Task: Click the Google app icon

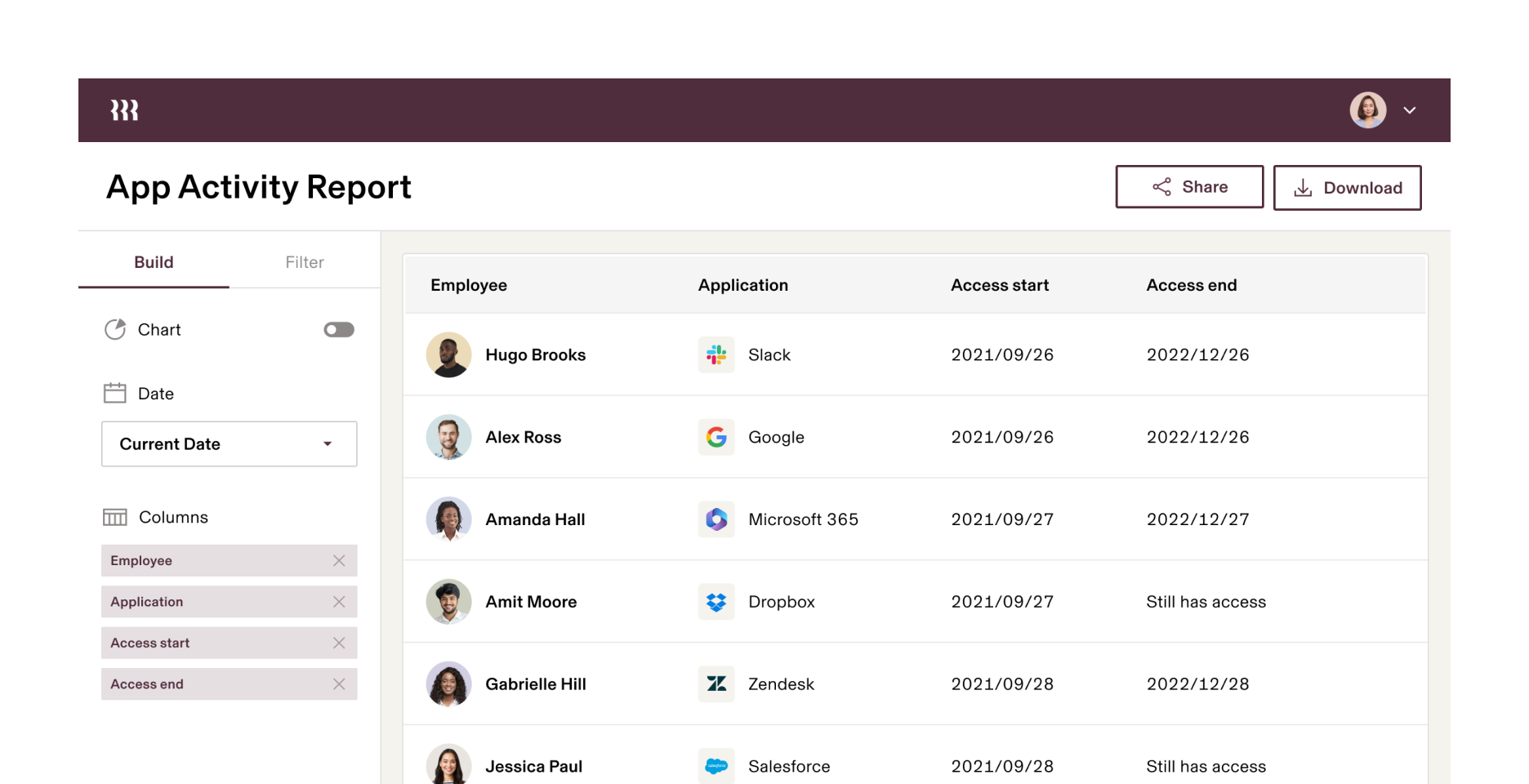Action: [716, 437]
